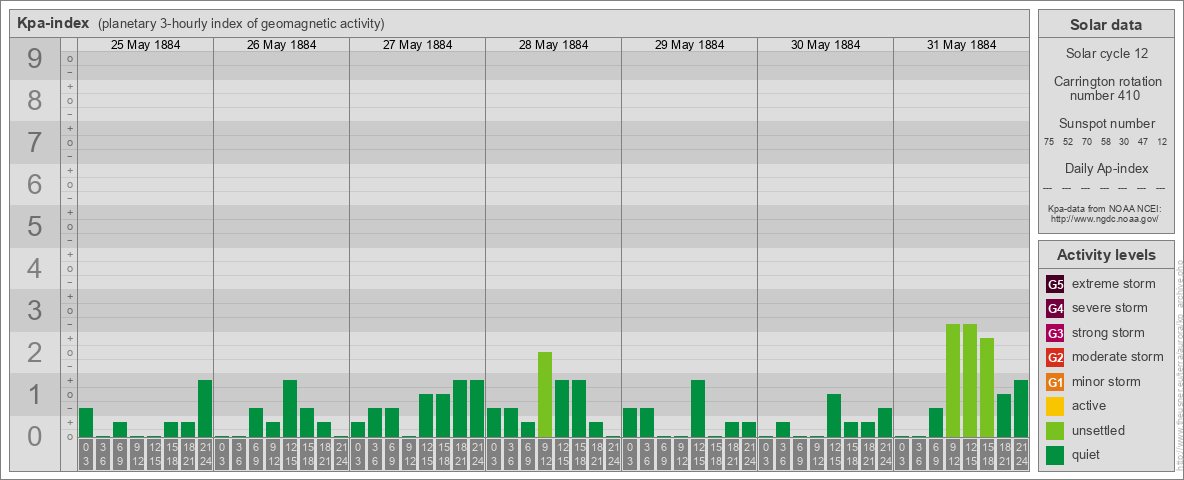Click the 'Solar data' panel heading
The width and height of the screenshot is (1184, 480).
pyautogui.click(x=1105, y=25)
